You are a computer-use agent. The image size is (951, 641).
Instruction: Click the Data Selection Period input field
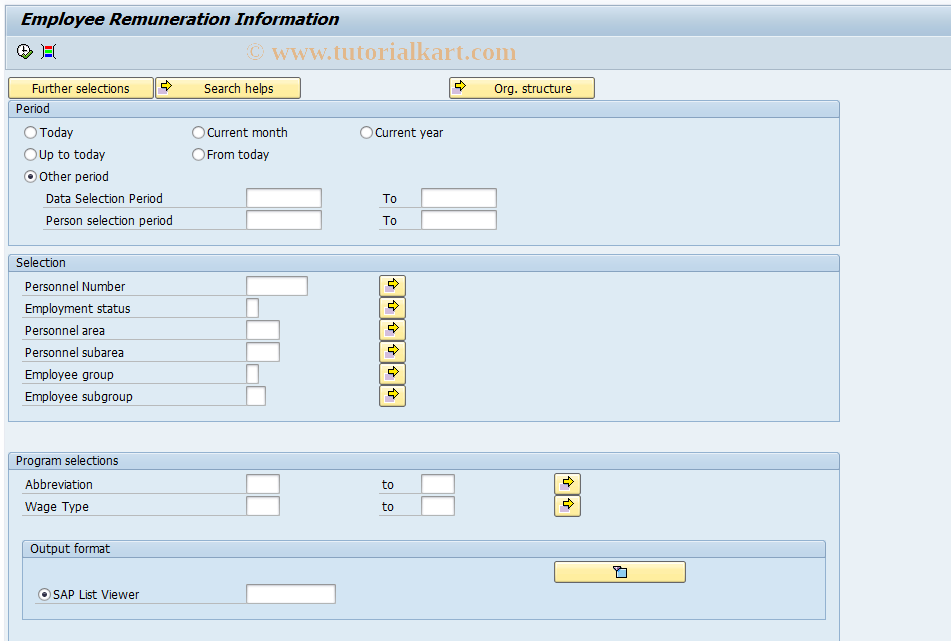pos(283,197)
